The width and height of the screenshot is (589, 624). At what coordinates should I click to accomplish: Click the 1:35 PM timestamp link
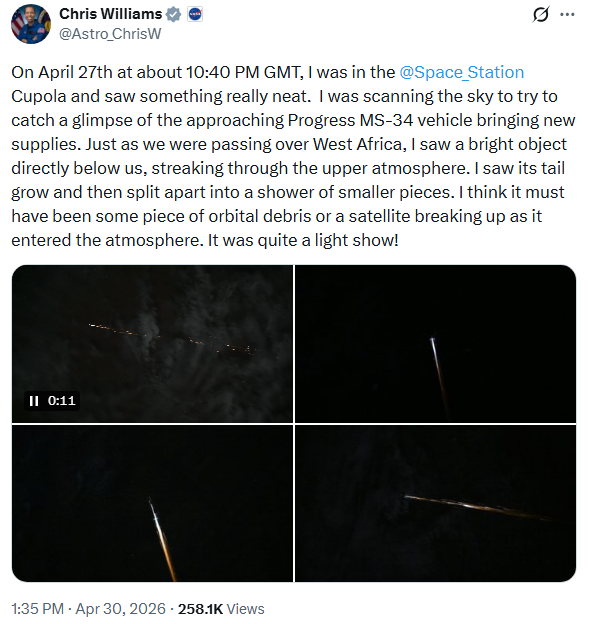pos(37,609)
